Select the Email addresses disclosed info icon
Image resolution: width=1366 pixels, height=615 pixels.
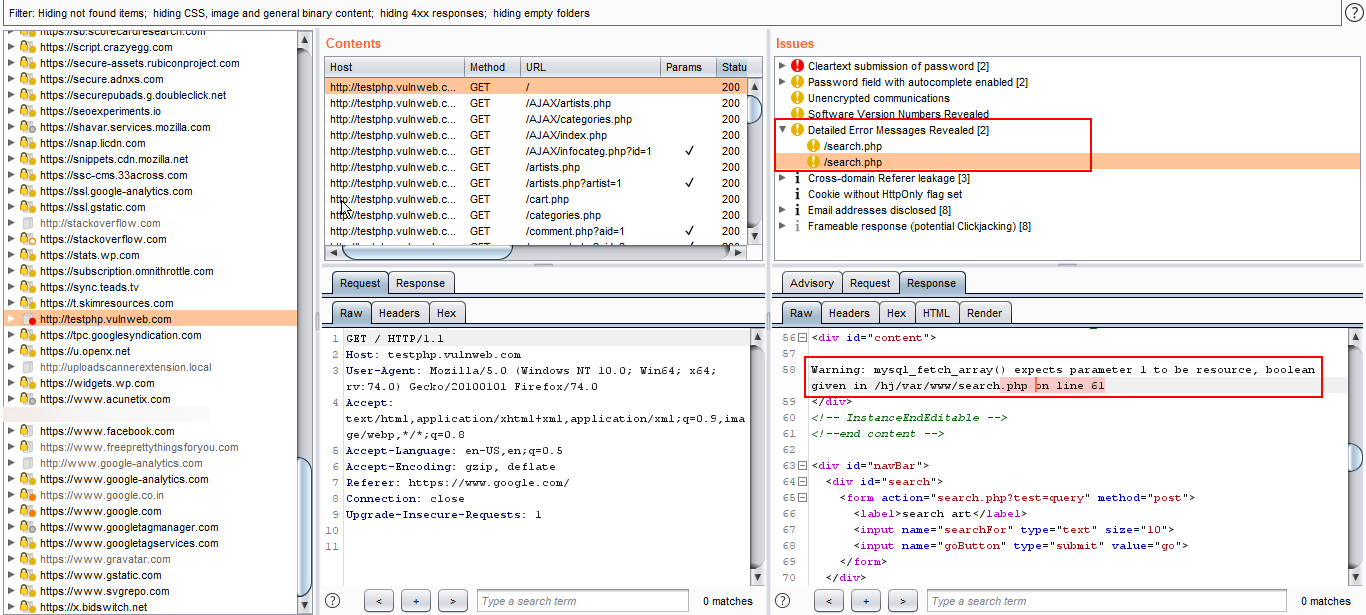pyautogui.click(x=797, y=210)
